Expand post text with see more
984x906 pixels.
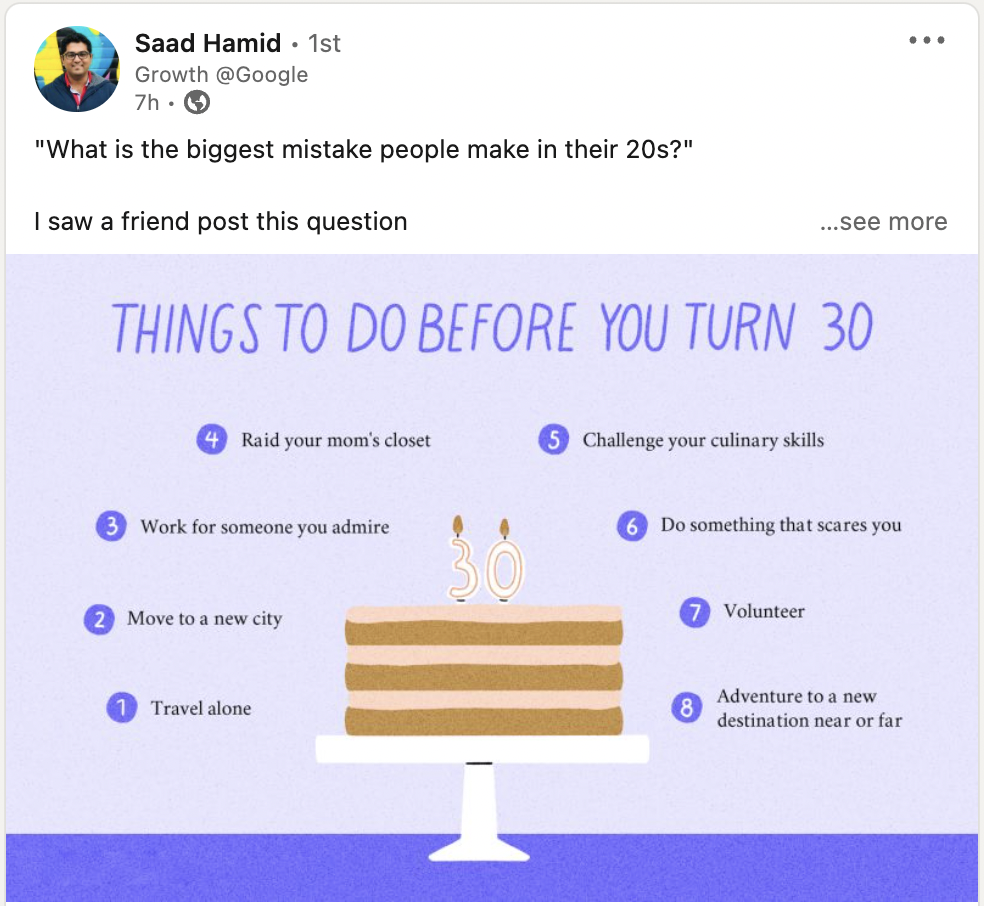[883, 222]
